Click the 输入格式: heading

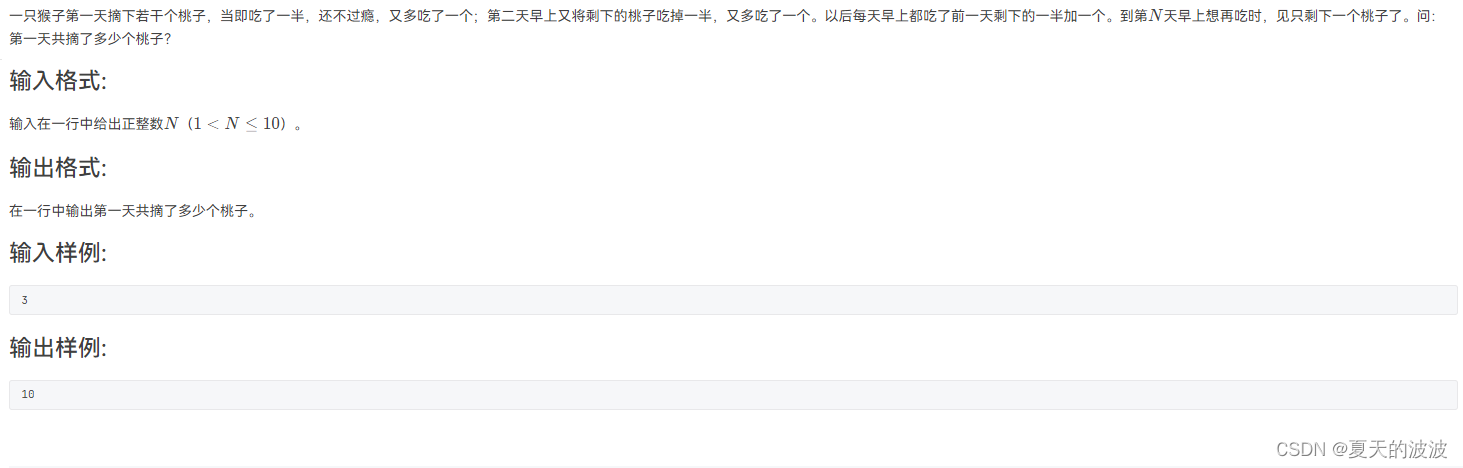click(x=58, y=82)
